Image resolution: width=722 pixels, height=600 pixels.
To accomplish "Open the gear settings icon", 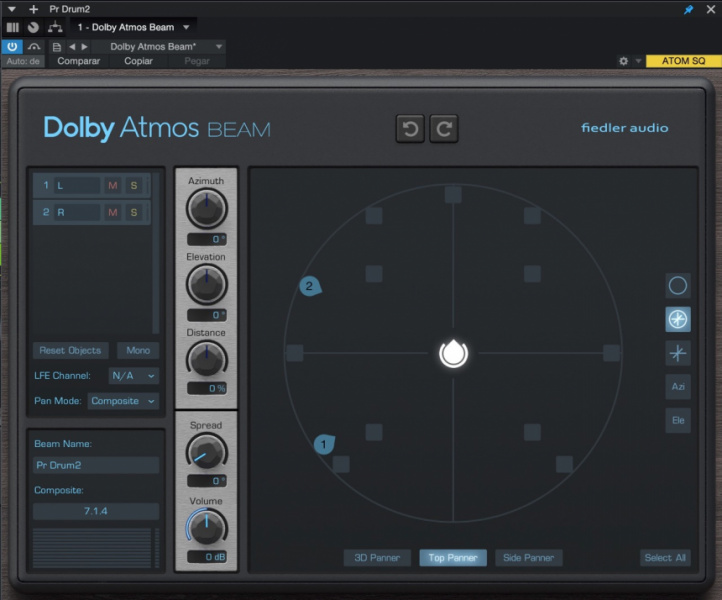I will click(x=623, y=61).
